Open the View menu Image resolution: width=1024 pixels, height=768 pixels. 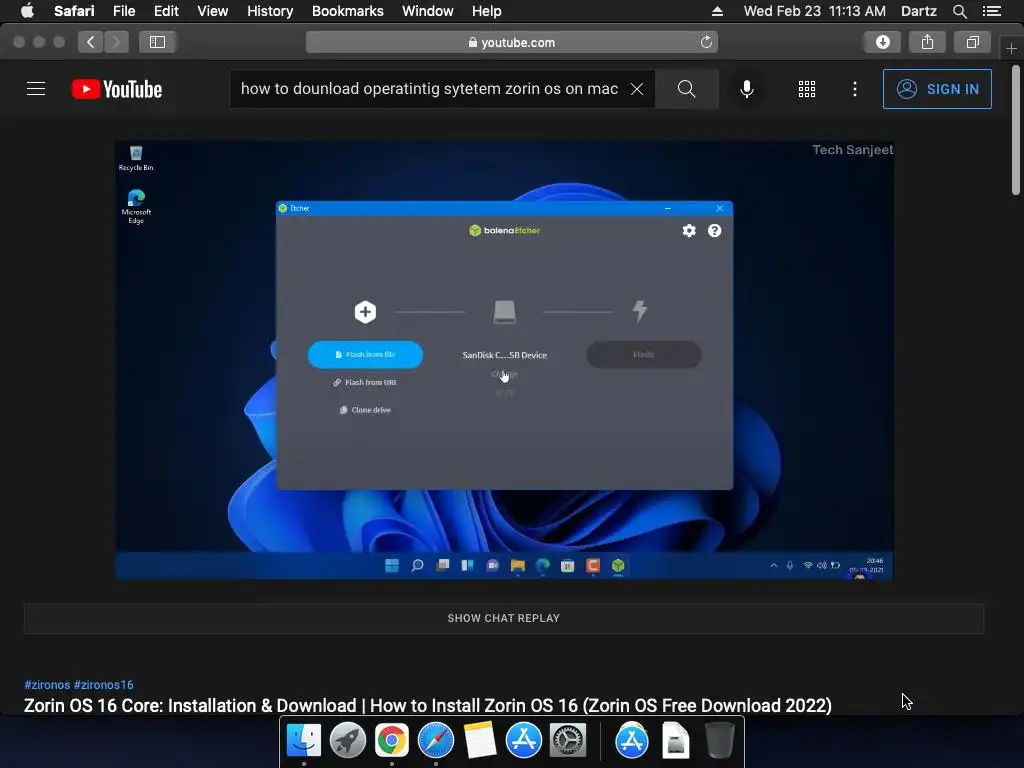point(213,11)
